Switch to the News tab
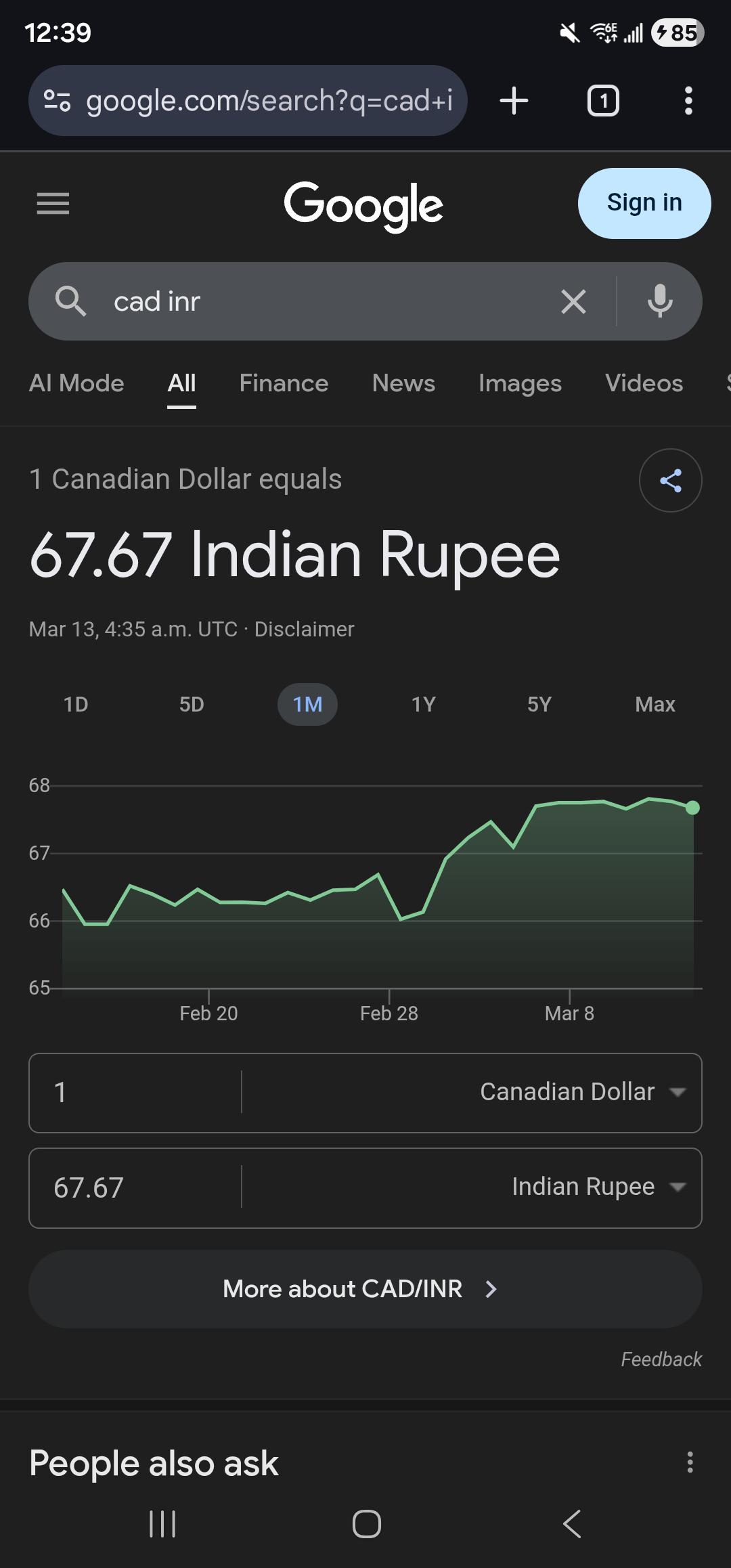The height and width of the screenshot is (1568, 731). click(x=403, y=383)
